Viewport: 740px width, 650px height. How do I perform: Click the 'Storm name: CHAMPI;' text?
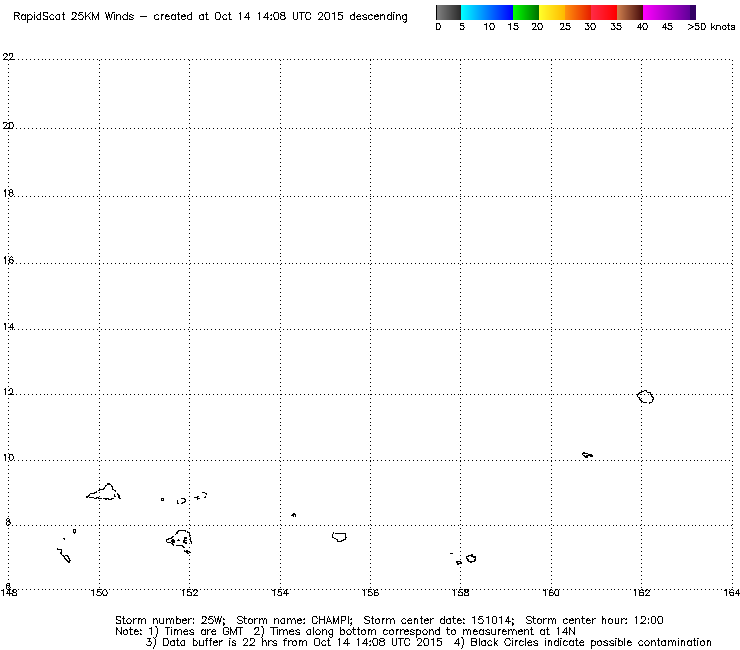(294, 620)
